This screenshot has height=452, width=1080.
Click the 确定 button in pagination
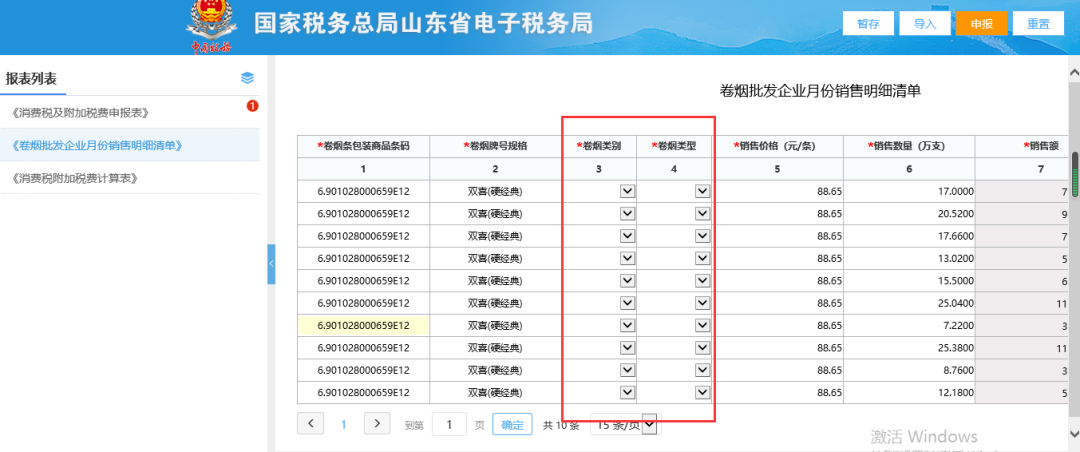(512, 424)
